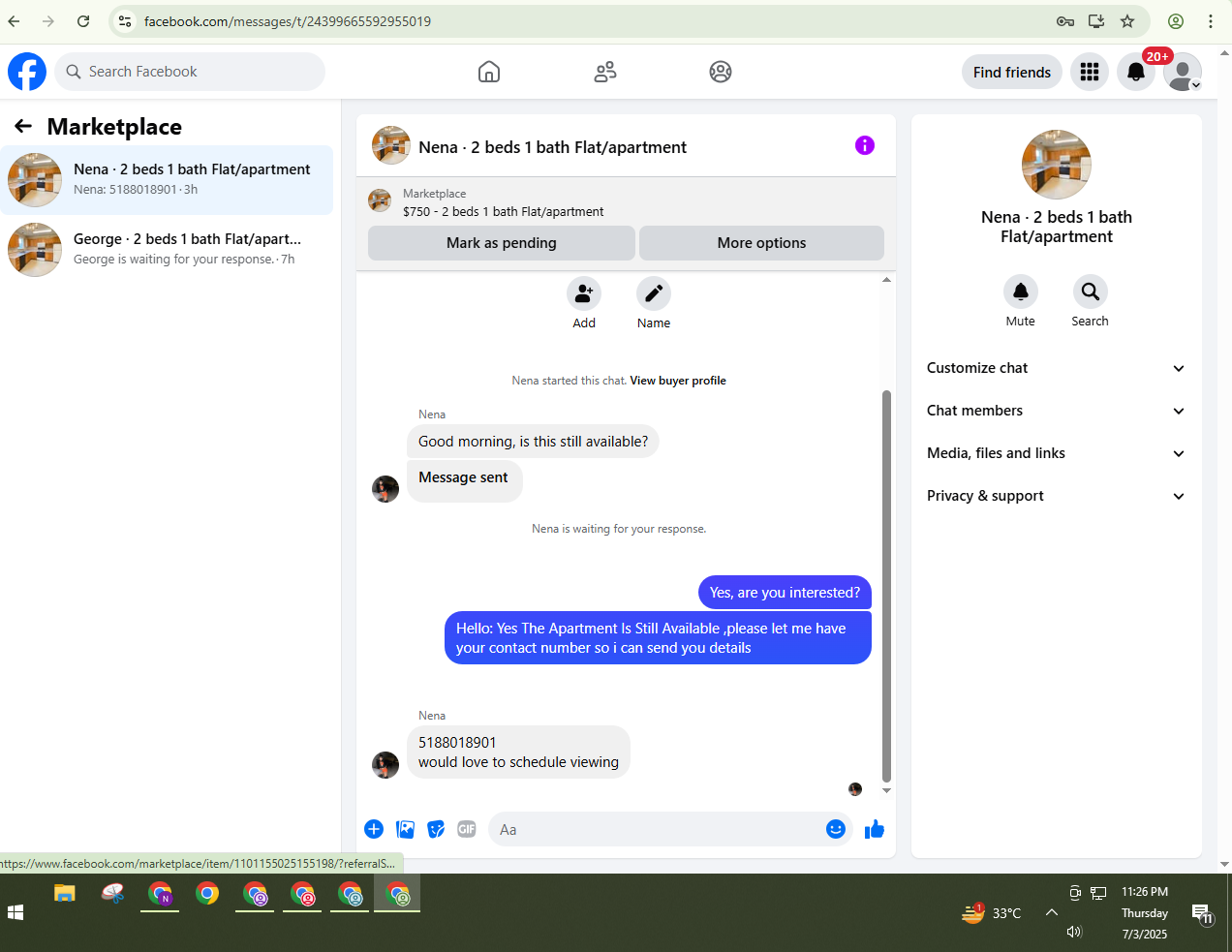Open the volume speaker tray icon
This screenshot has height=952, width=1232.
(x=1074, y=932)
